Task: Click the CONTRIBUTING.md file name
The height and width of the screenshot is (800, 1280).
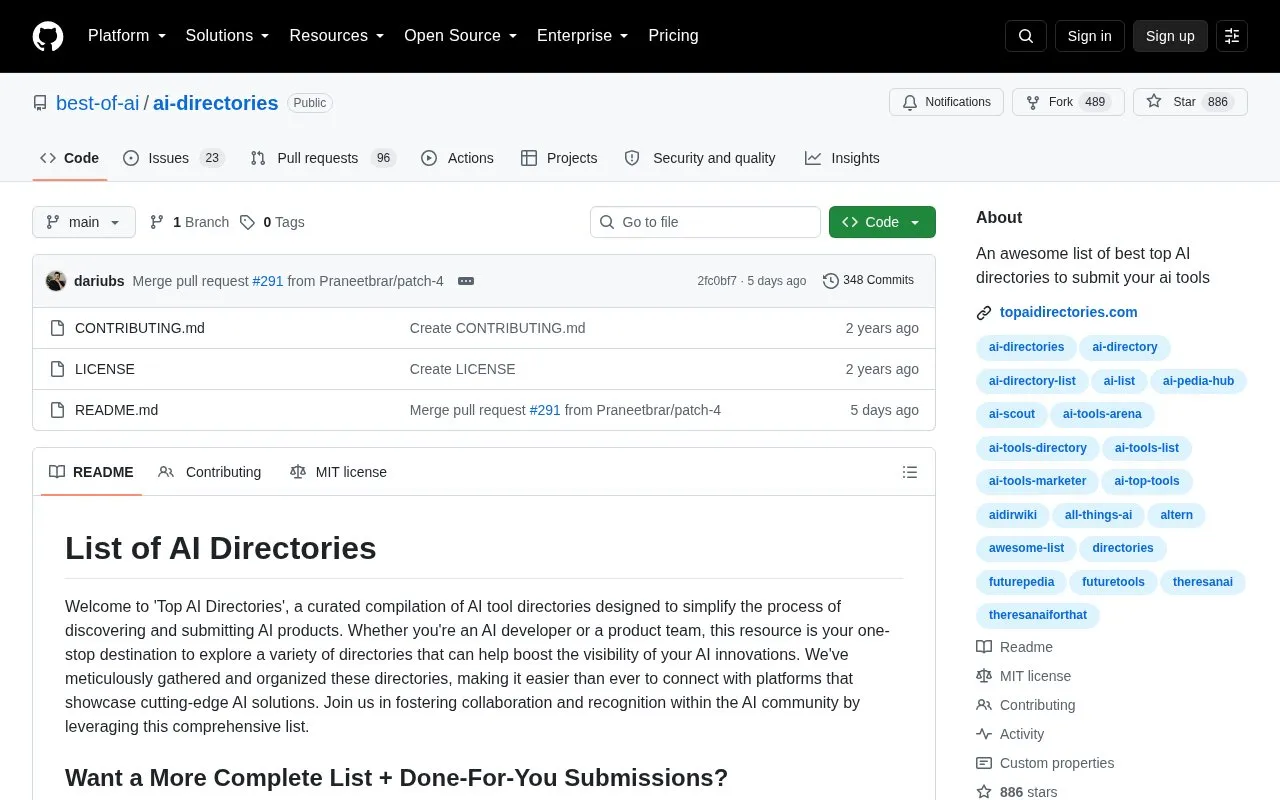Action: point(140,328)
